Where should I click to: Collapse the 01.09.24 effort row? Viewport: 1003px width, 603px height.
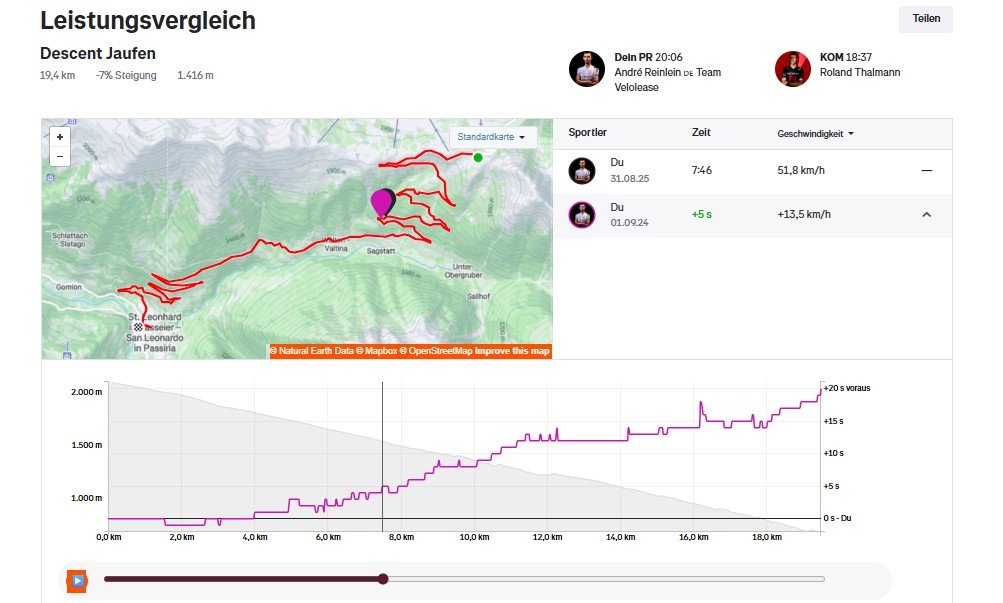tap(926, 214)
